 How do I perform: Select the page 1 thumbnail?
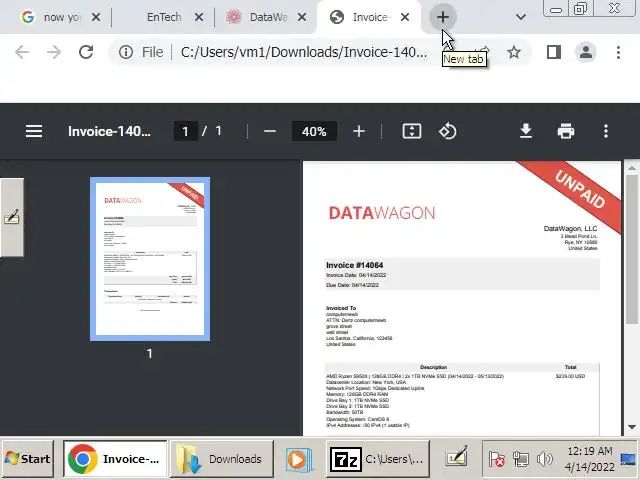[x=150, y=259]
